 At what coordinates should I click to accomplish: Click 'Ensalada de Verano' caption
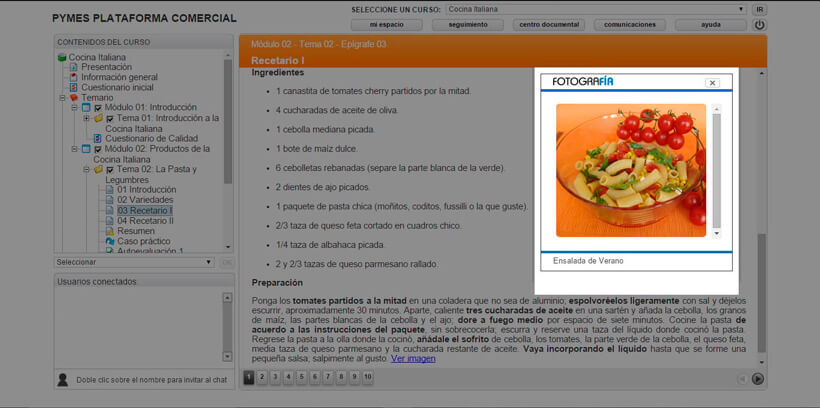coord(588,260)
